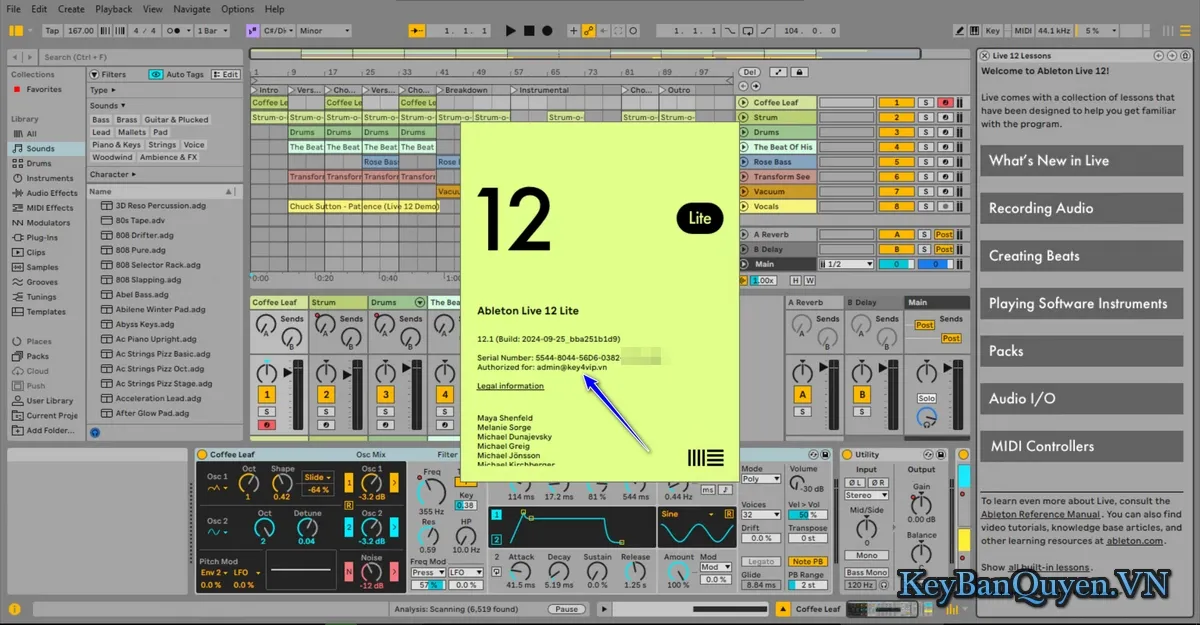Click the Play transport button
This screenshot has height=625, width=1200.
click(x=511, y=31)
